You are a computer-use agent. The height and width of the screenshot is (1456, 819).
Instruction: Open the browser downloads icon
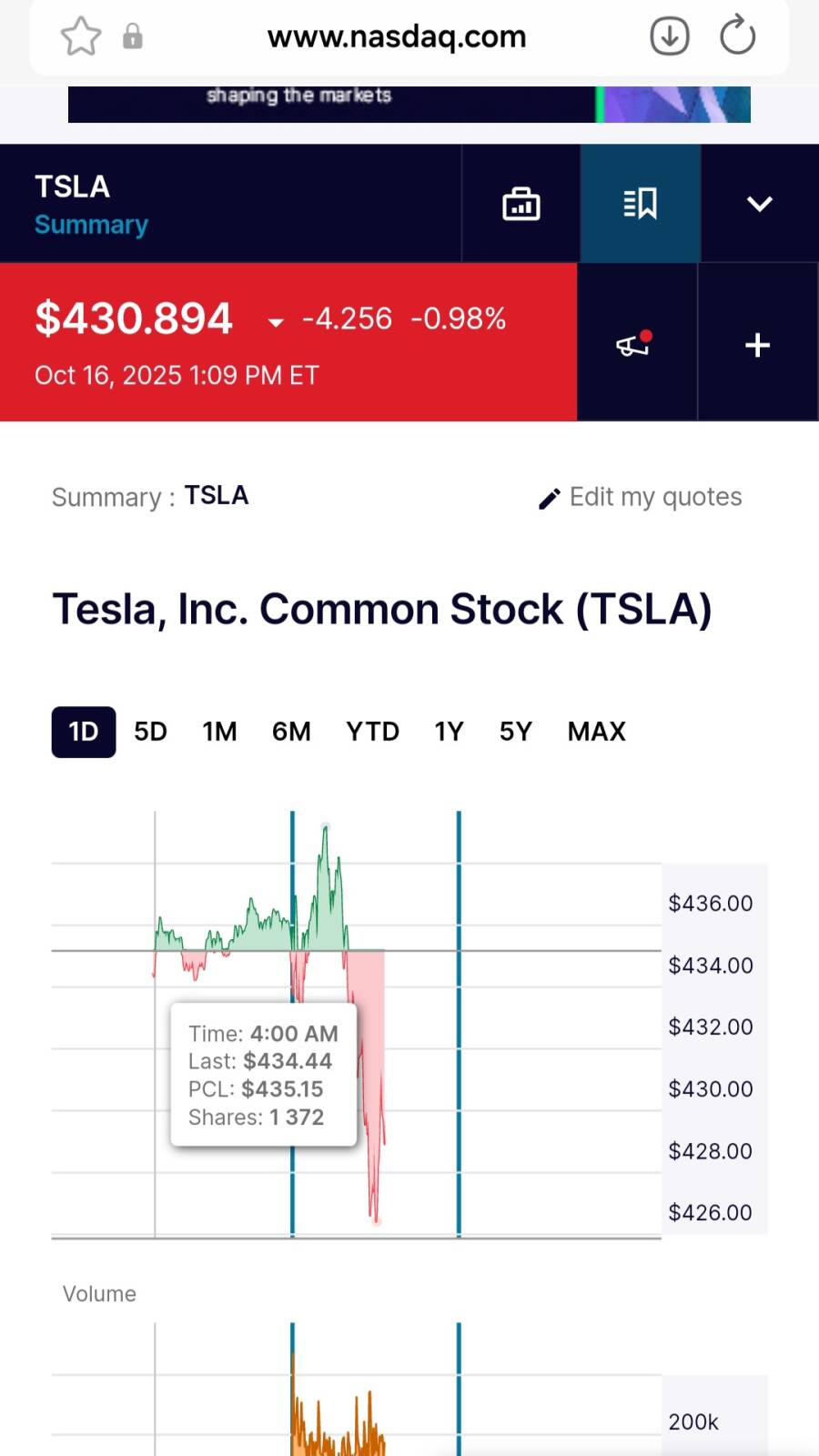point(669,36)
